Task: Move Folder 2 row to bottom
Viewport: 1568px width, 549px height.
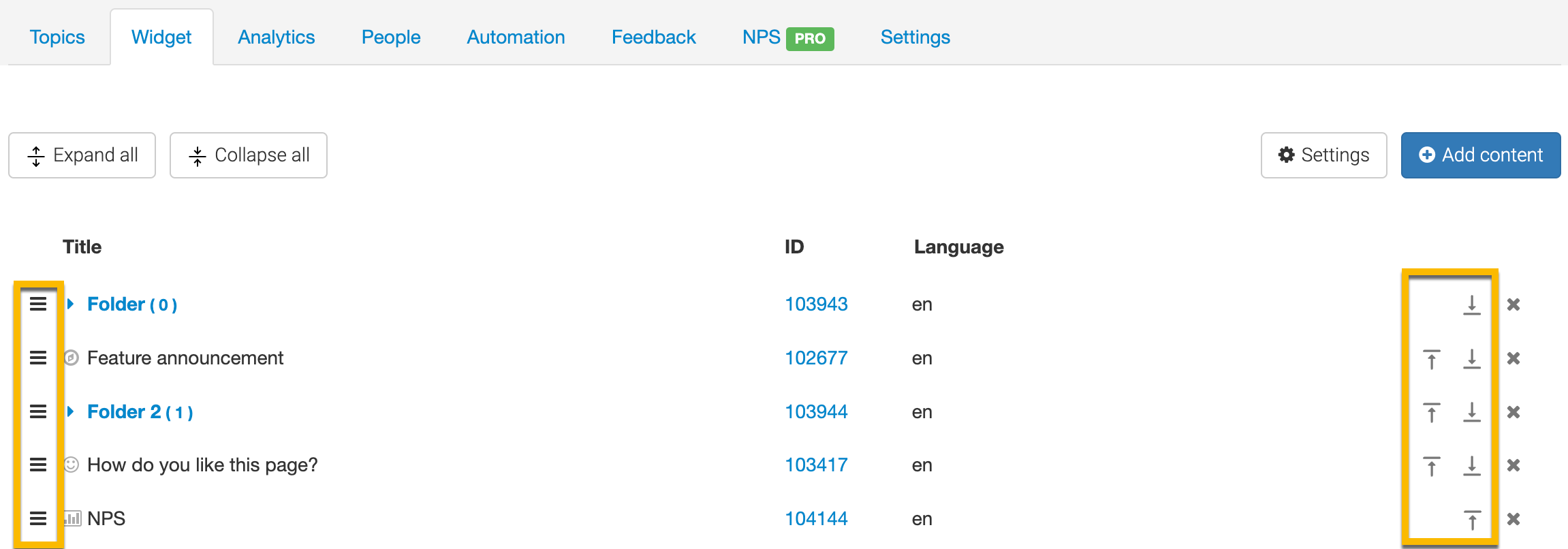Action: tap(1471, 412)
